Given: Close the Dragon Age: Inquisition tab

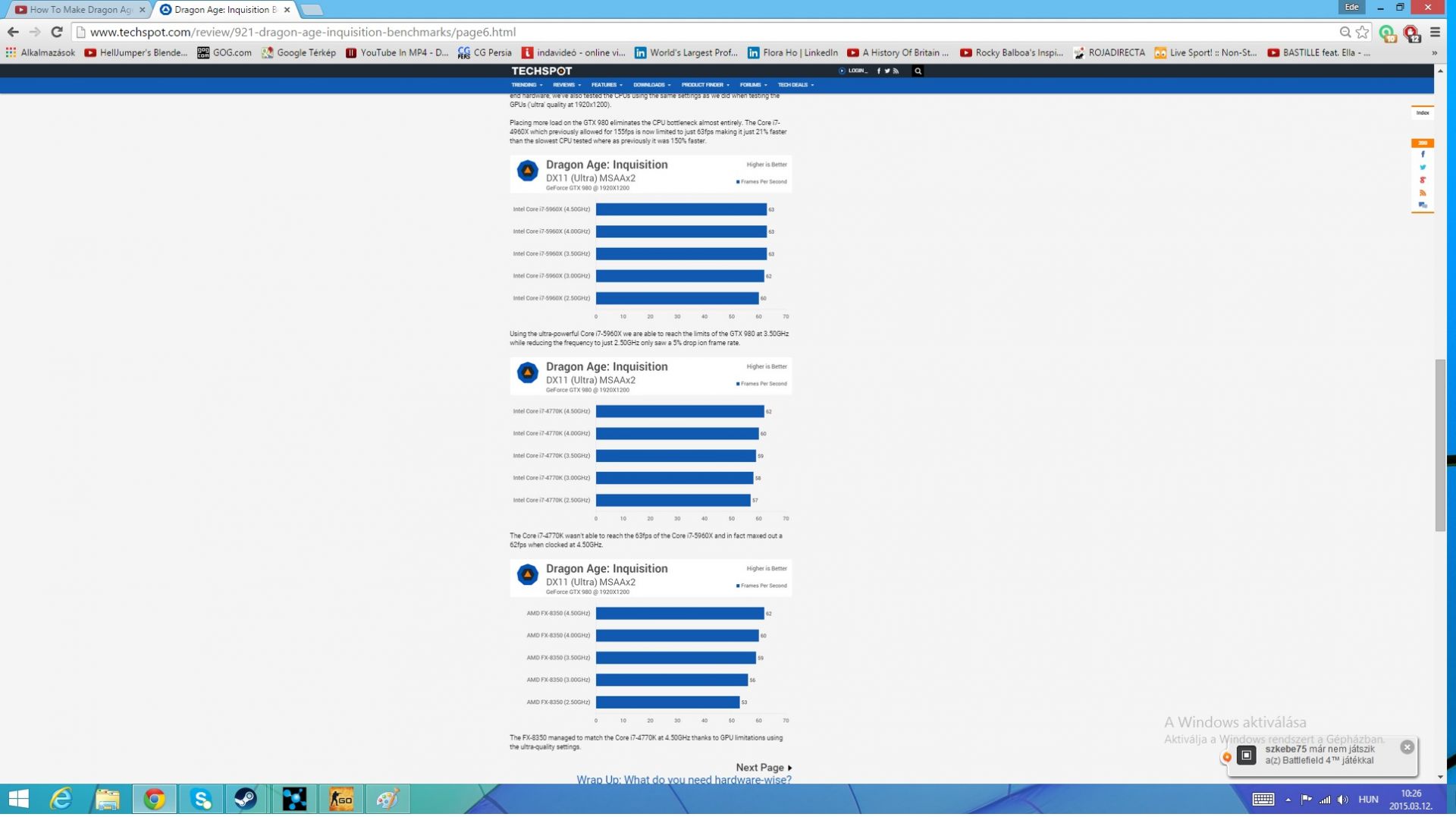Looking at the screenshot, I should (x=287, y=10).
